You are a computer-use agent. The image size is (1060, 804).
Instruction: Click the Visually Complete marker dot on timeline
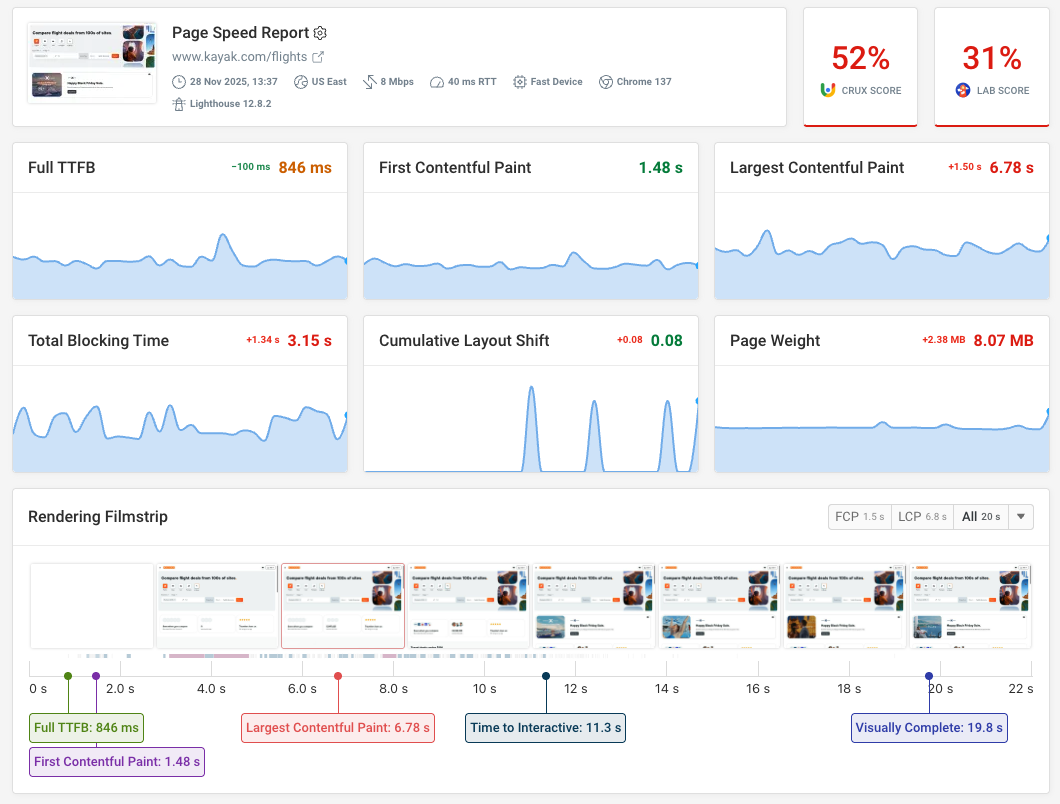[929, 676]
